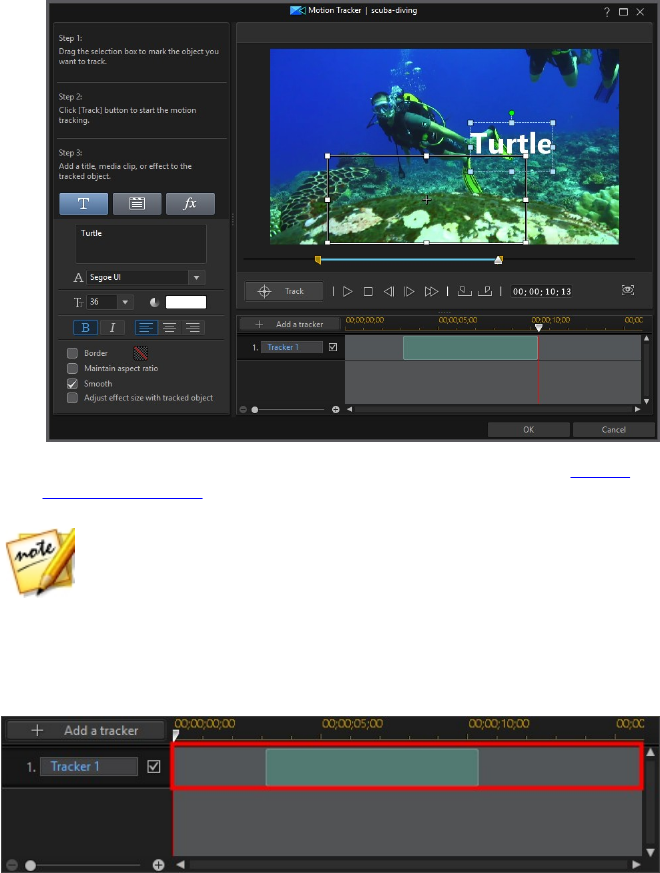Image resolution: width=660 pixels, height=873 pixels.
Task: Click the mark in icon
Action: click(465, 291)
